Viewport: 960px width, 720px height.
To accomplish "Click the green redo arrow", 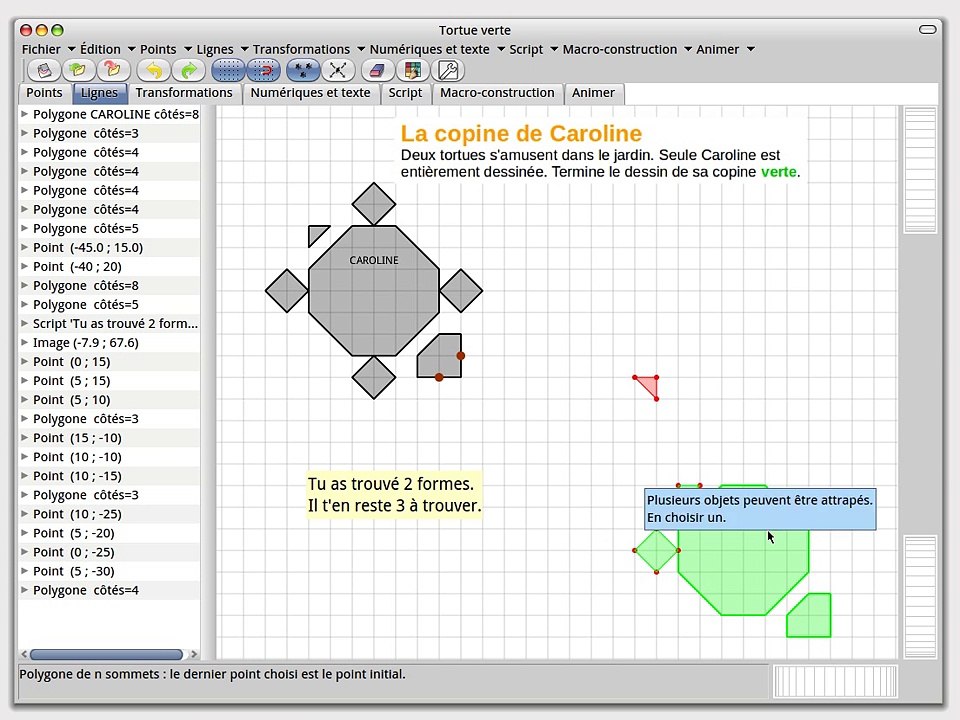I will click(x=189, y=70).
